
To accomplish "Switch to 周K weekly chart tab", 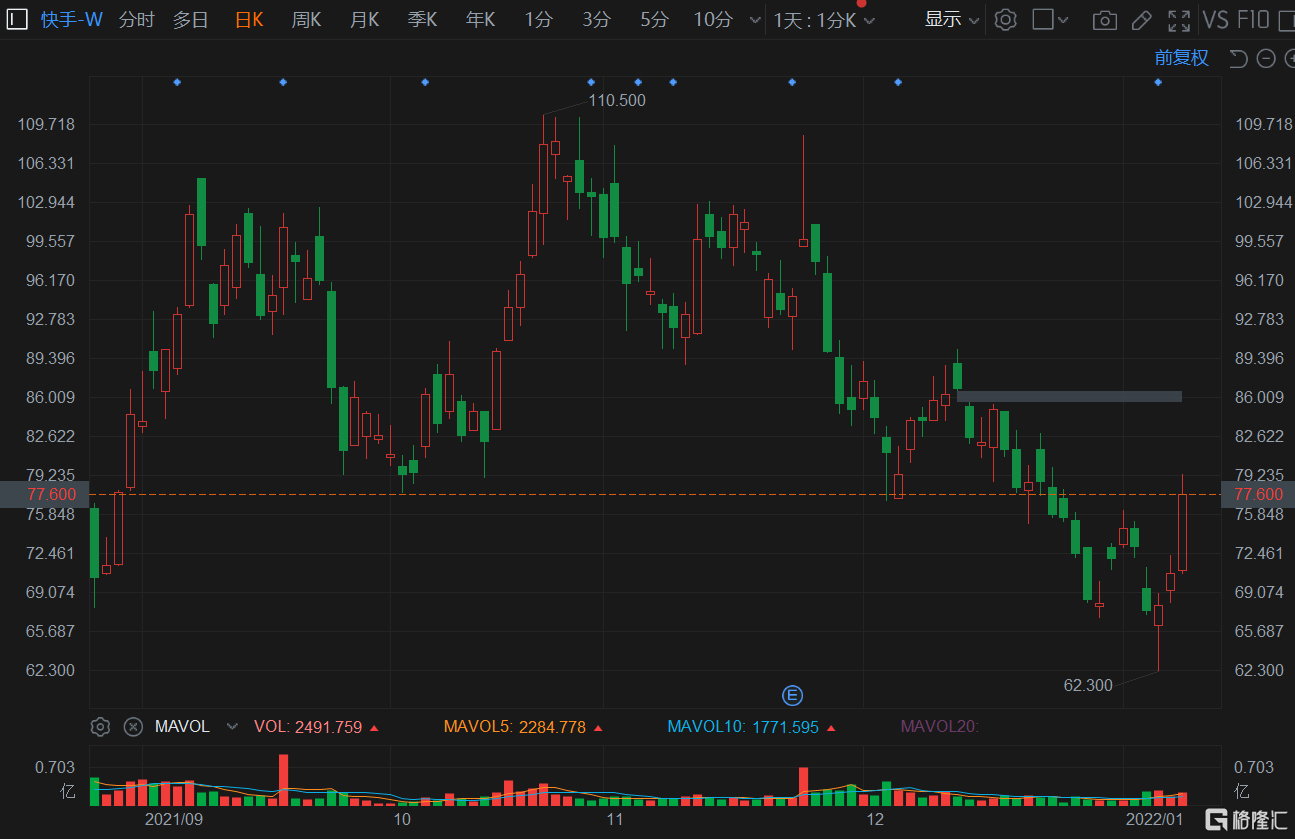I will (x=306, y=19).
